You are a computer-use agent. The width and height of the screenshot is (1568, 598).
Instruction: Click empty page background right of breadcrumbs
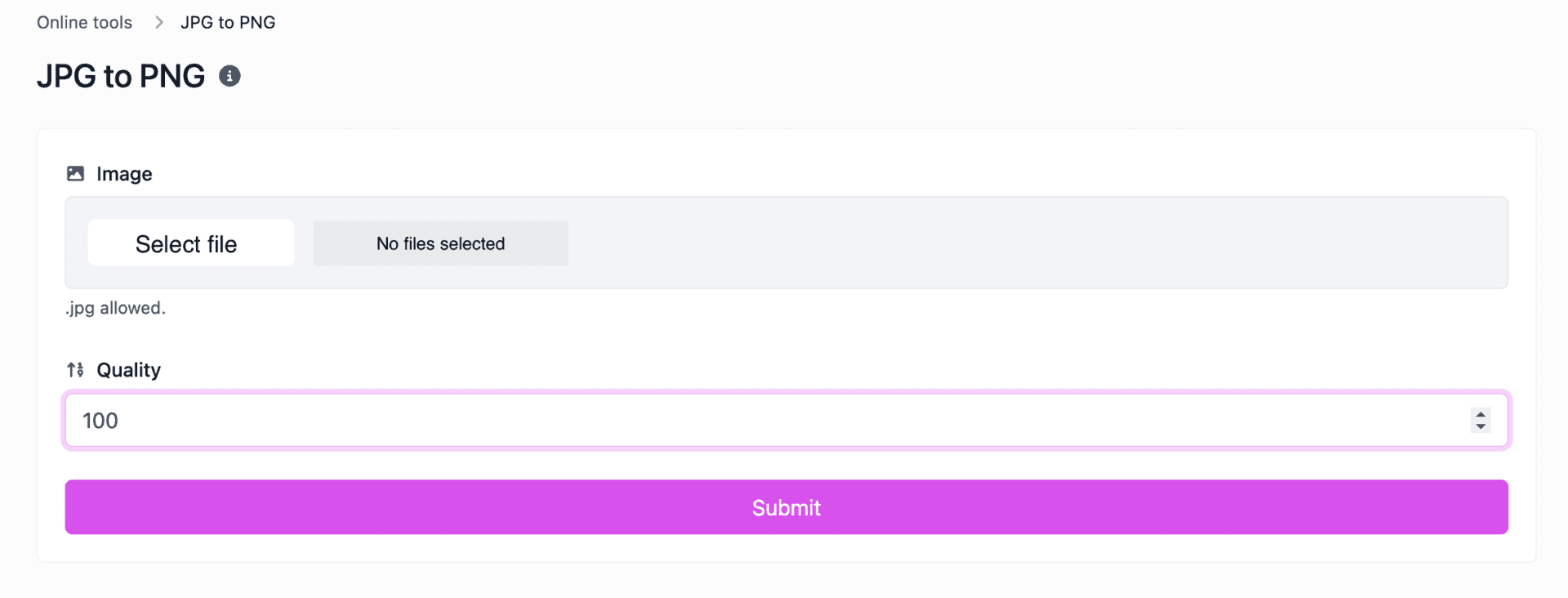[x=898, y=22]
